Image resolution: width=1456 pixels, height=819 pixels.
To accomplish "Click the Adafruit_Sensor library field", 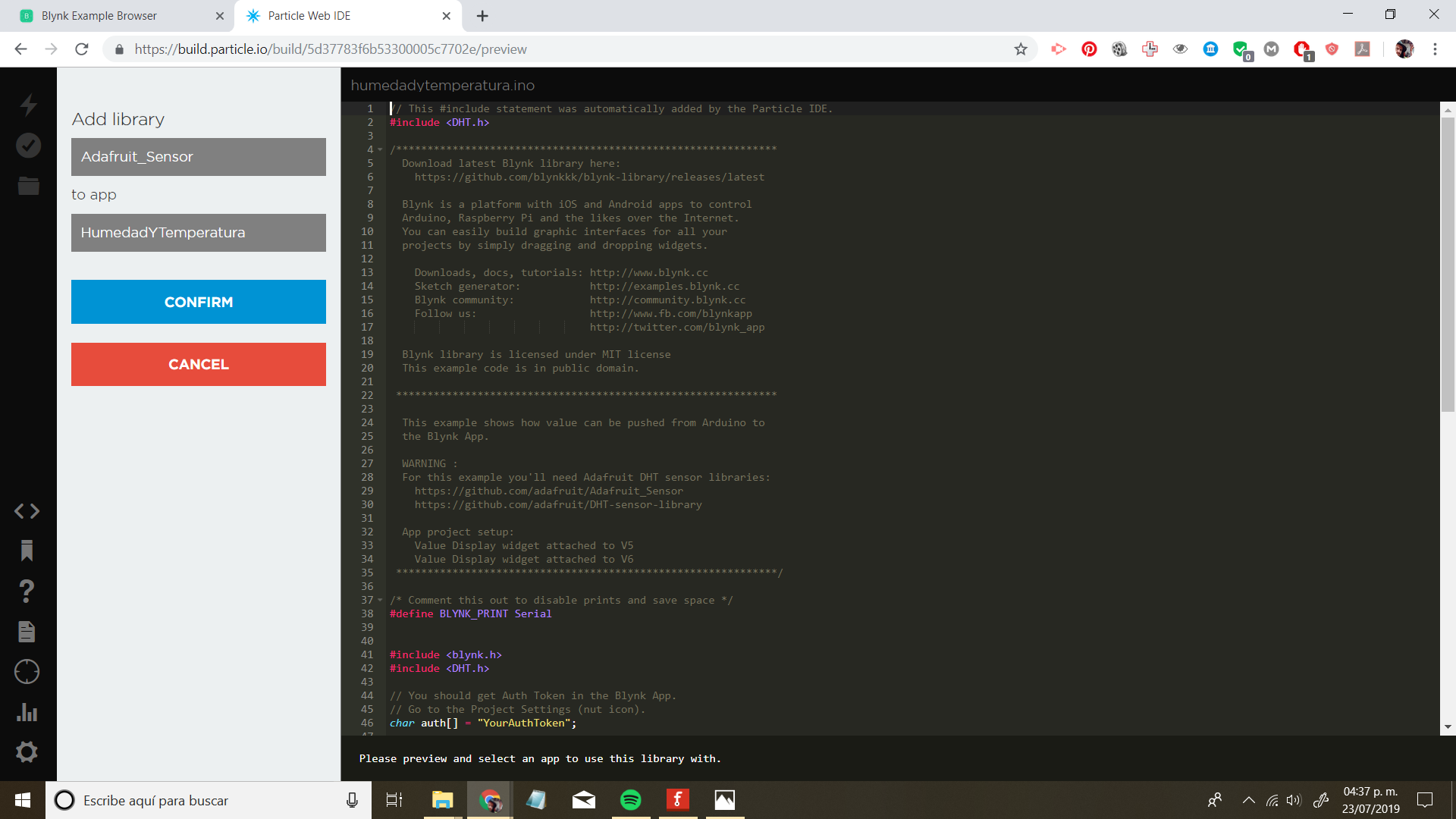I will (x=199, y=157).
